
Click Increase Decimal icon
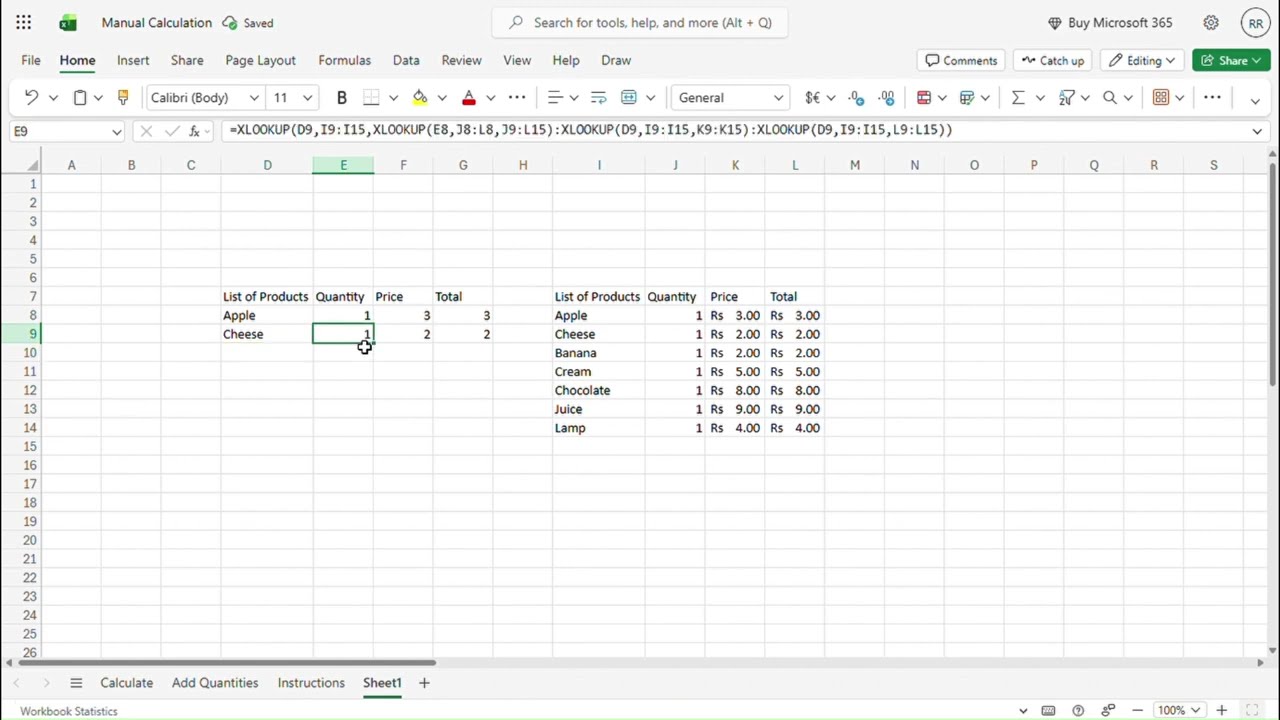[887, 97]
